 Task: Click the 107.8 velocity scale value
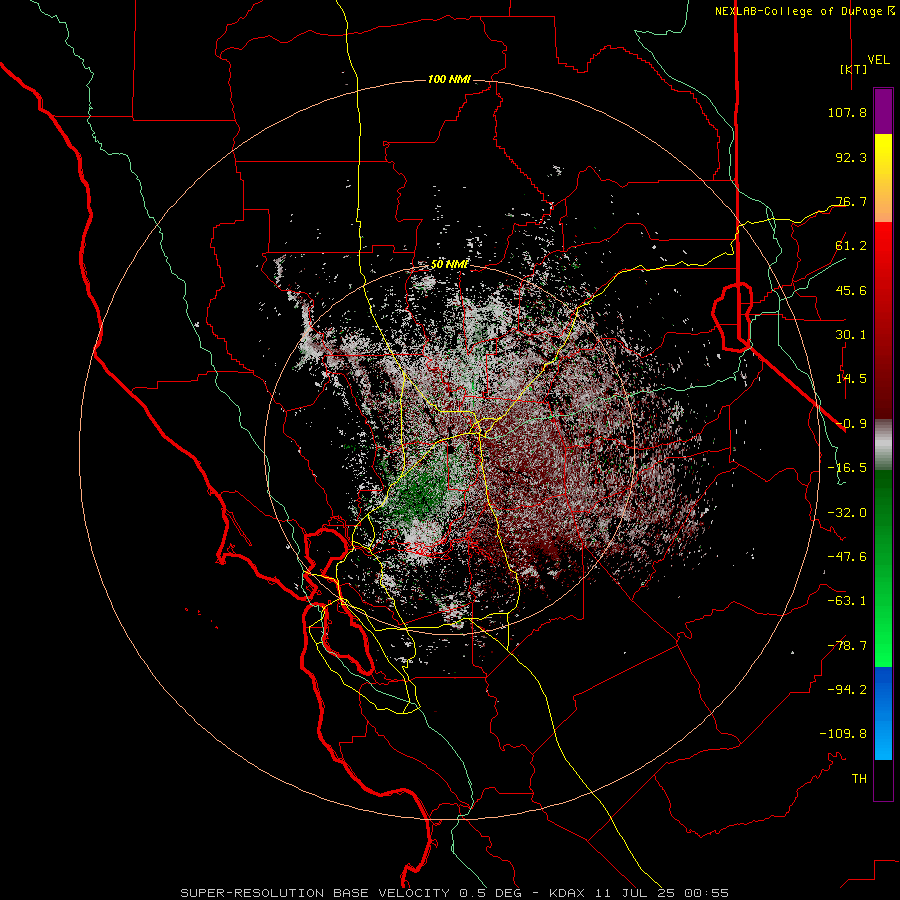(847, 112)
